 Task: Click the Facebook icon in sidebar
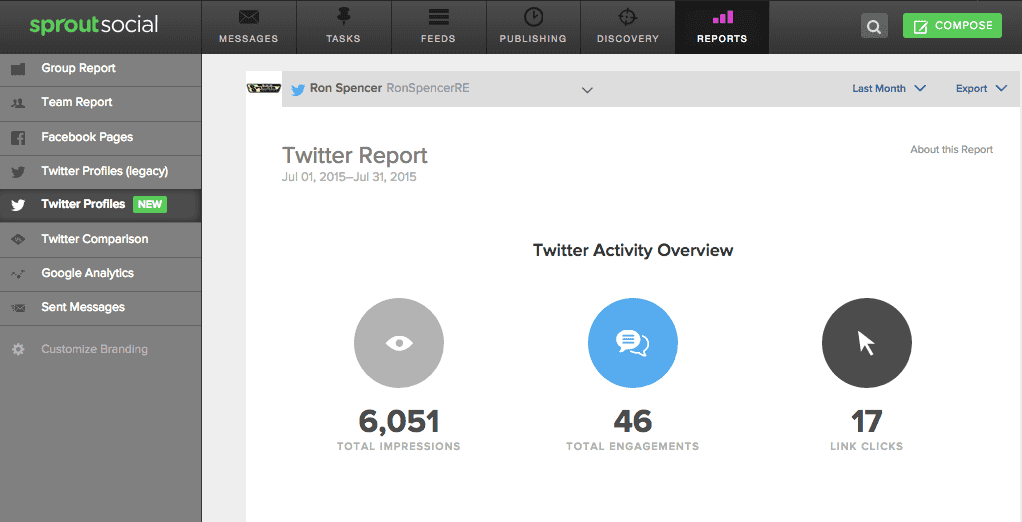pyautogui.click(x=18, y=138)
